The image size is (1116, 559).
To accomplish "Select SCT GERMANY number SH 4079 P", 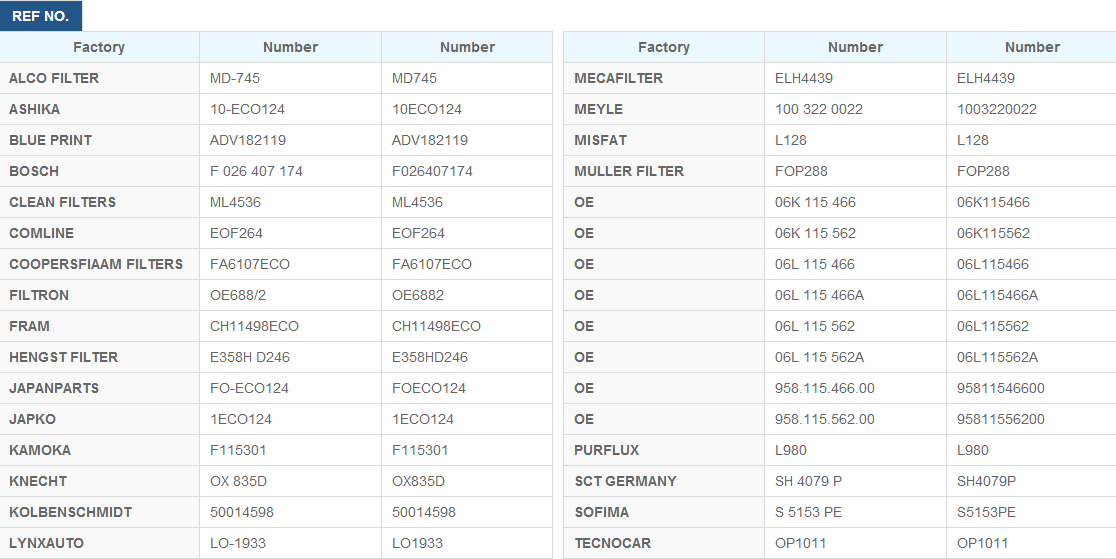I will (808, 481).
